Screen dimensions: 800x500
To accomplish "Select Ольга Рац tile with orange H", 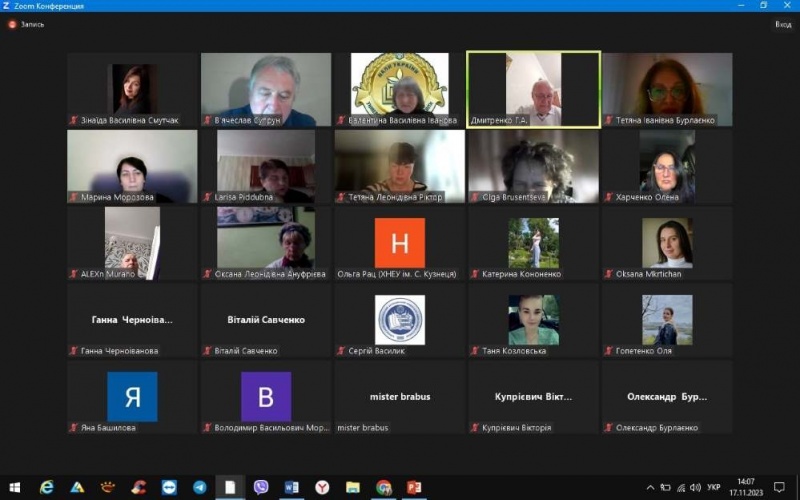I will pos(399,243).
